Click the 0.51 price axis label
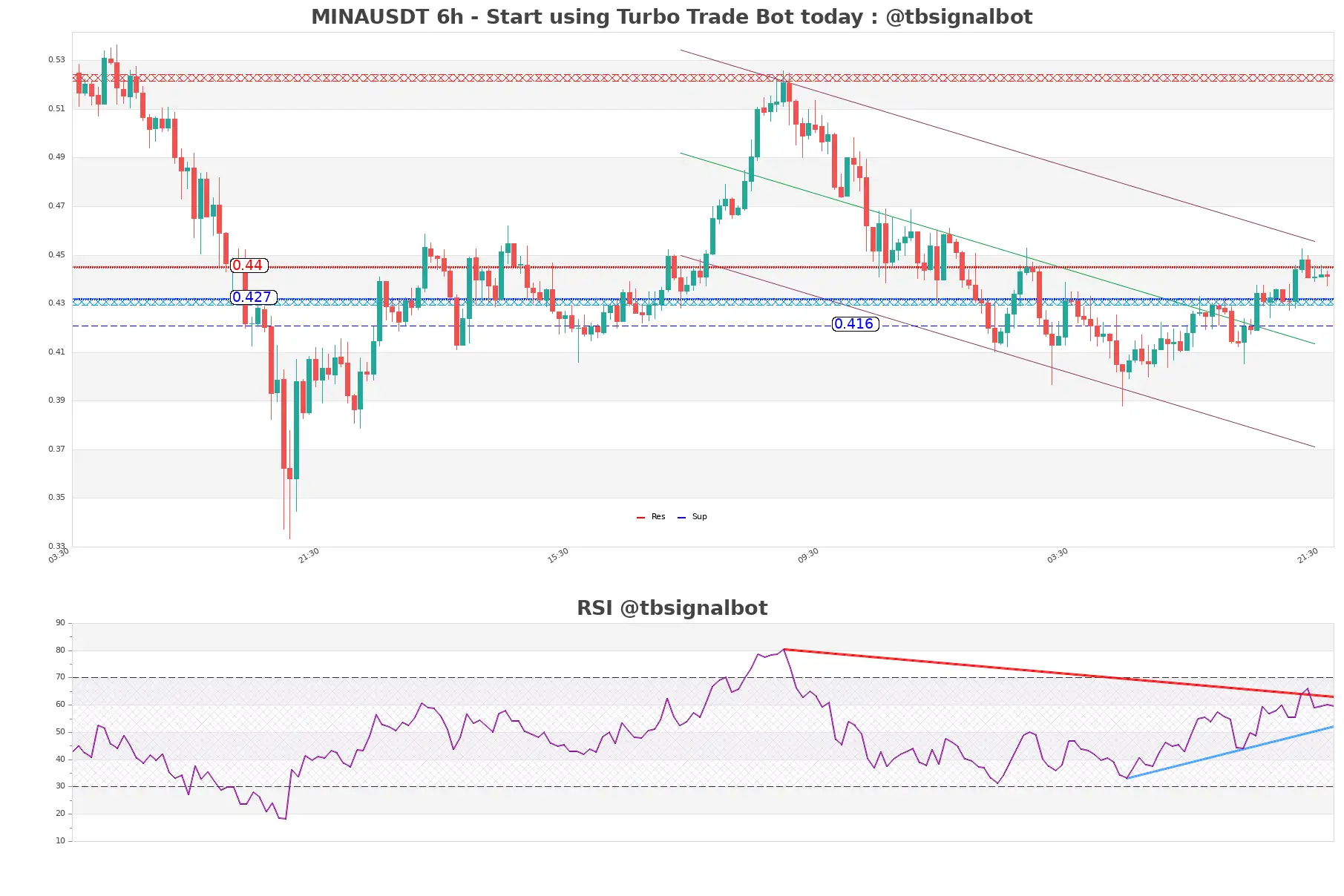Screen dimensions: 1344x896 pyautogui.click(x=56, y=109)
